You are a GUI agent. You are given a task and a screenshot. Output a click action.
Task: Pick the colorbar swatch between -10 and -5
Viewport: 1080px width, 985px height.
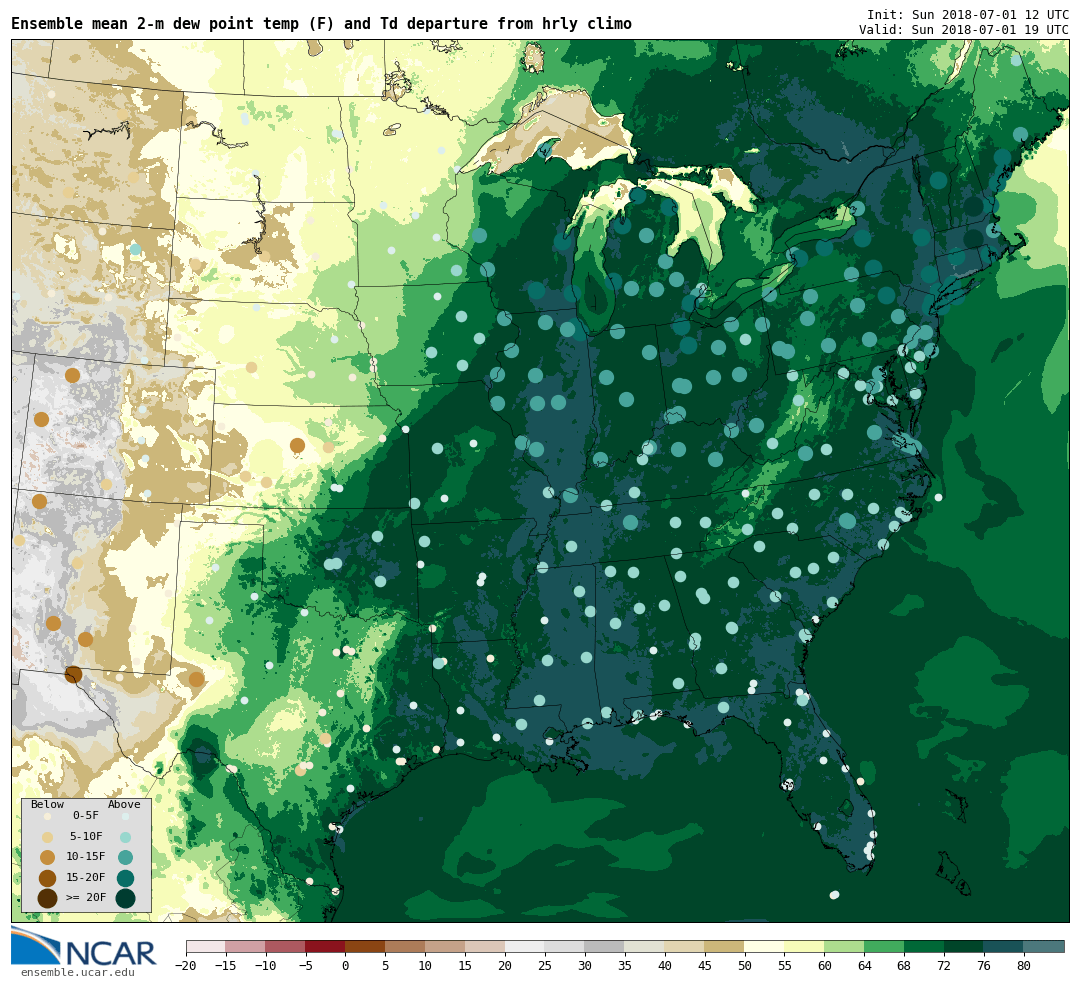point(286,946)
